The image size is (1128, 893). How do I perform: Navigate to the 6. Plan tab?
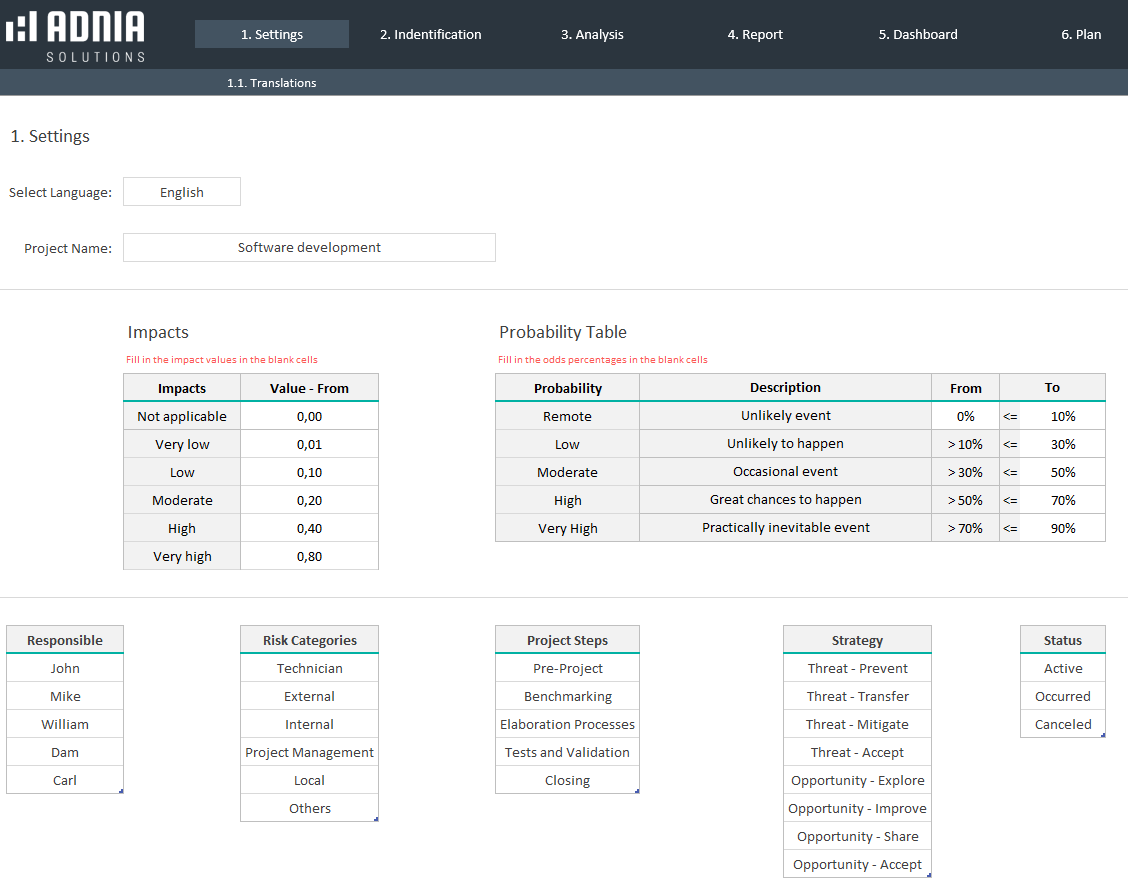[x=1081, y=34]
